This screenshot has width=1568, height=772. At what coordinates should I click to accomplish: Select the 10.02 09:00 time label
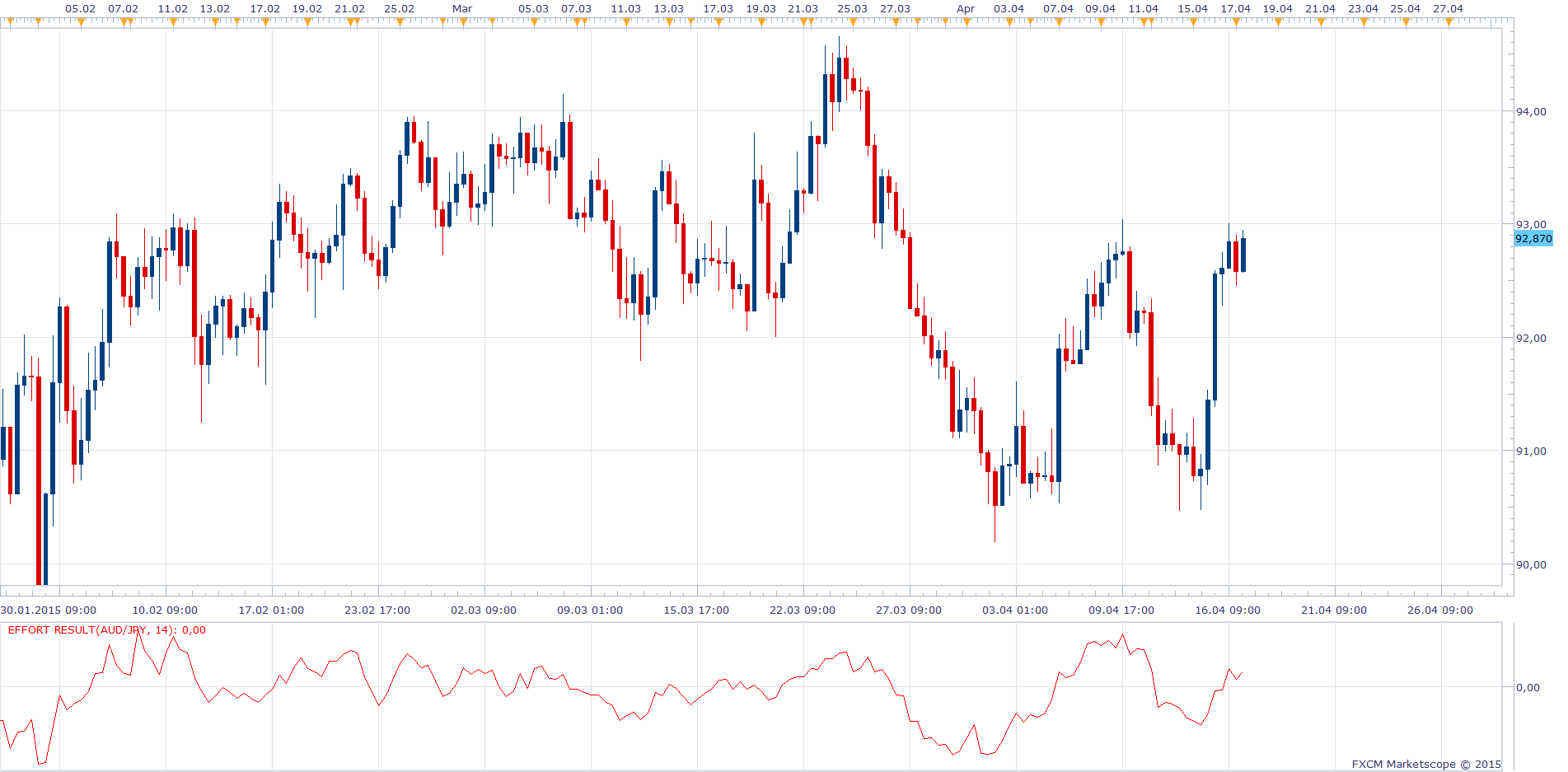coord(165,611)
